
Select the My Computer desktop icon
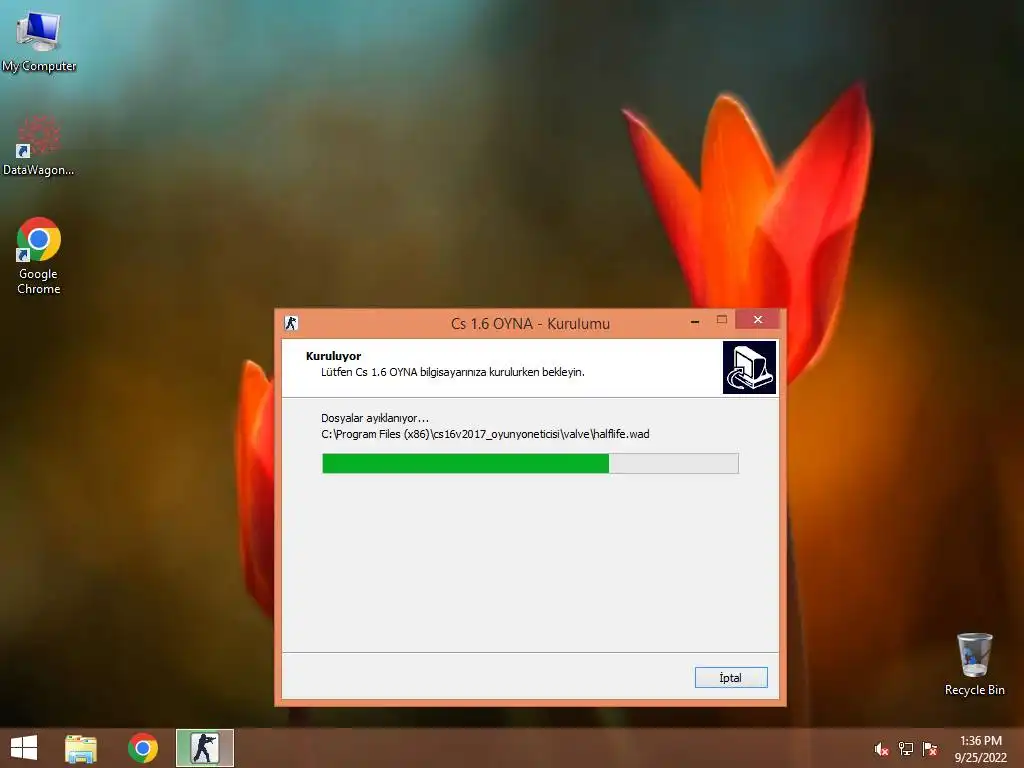coord(39,41)
